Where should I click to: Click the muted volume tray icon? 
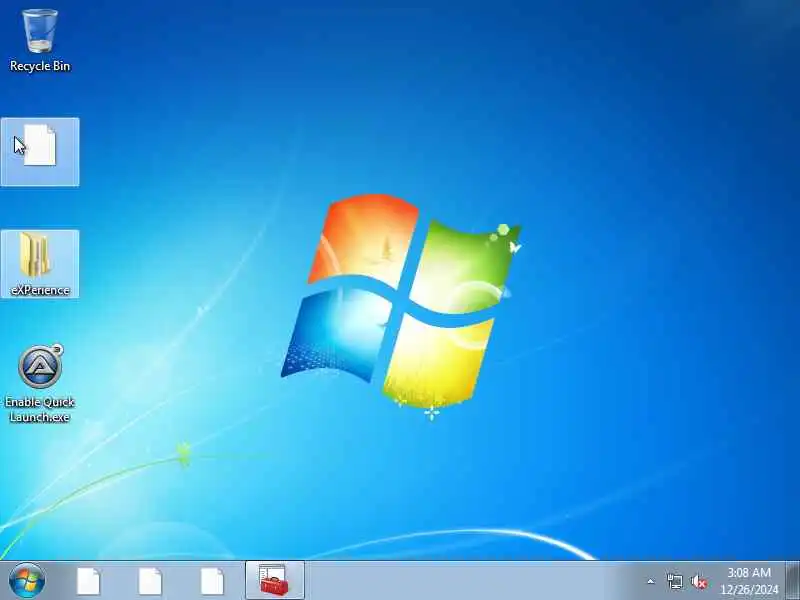coord(699,581)
